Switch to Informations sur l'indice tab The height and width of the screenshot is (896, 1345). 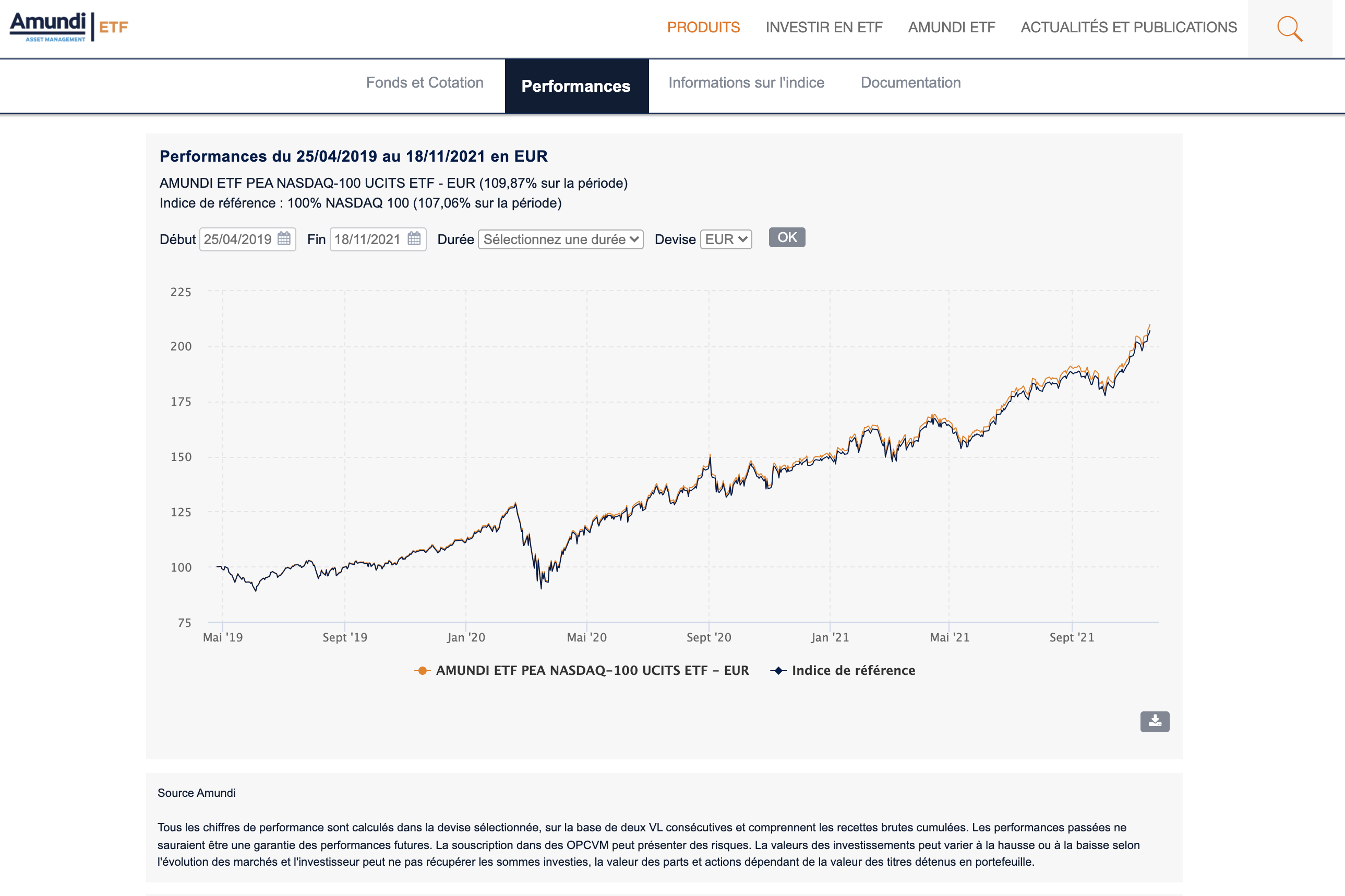[746, 83]
